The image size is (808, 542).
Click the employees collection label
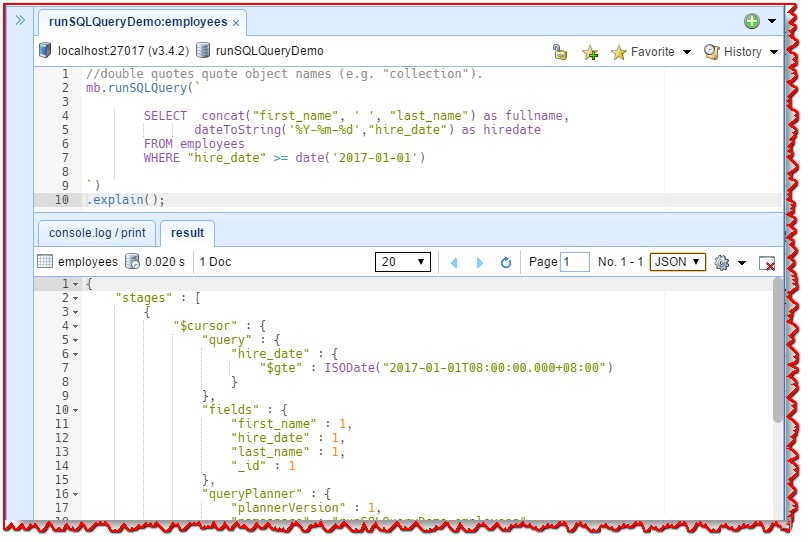(88, 262)
